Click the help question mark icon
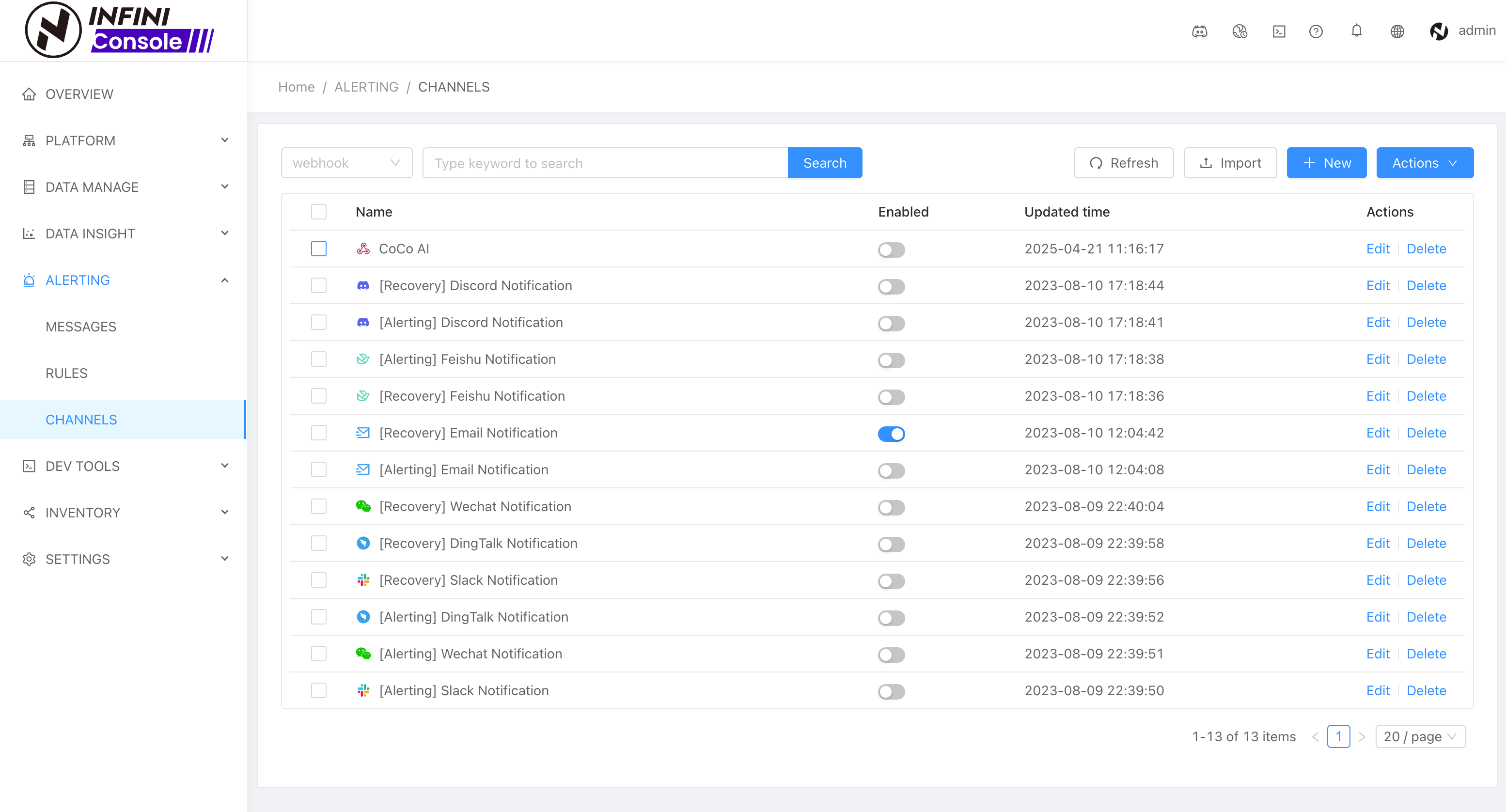The width and height of the screenshot is (1506, 812). 1316,31
